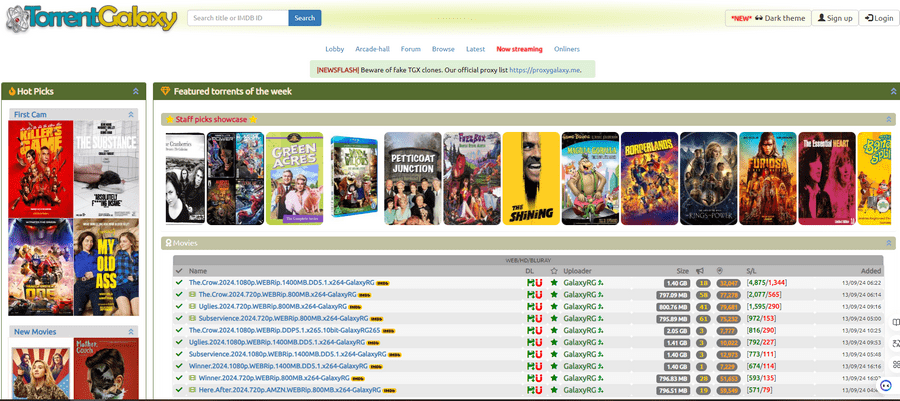Click the Search button
Screen dimensions: 900x401
(x=304, y=18)
